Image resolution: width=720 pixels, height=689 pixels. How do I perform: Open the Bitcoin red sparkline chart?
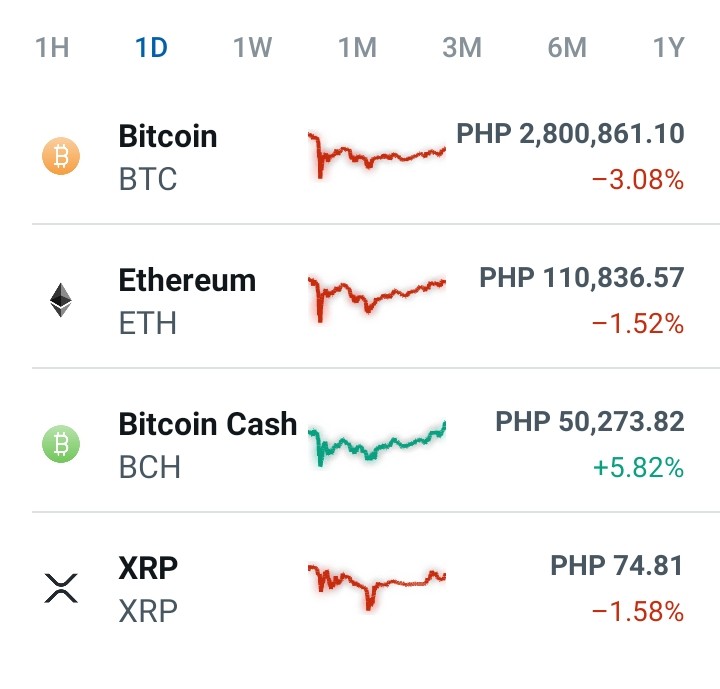tap(377, 155)
